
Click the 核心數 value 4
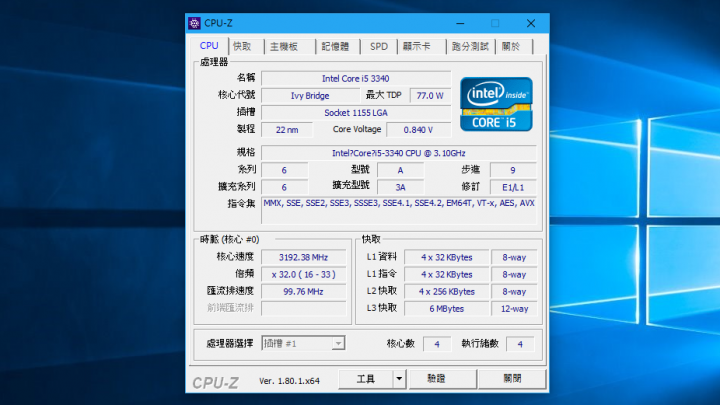click(437, 343)
